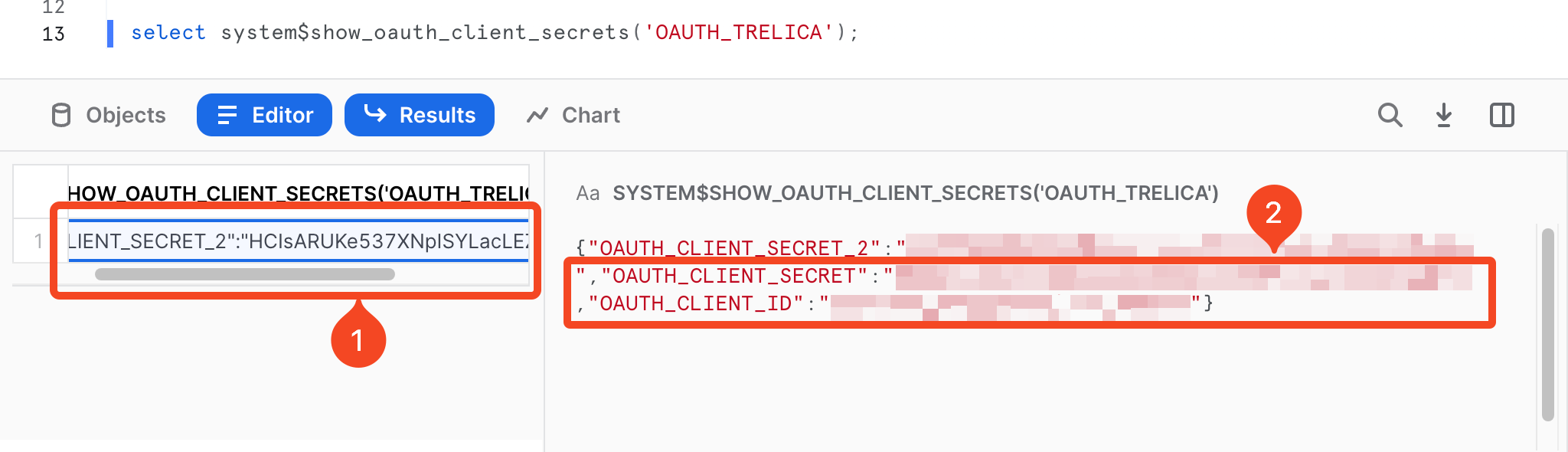Open the Objects panel
This screenshot has width=1568, height=452.
(x=109, y=115)
